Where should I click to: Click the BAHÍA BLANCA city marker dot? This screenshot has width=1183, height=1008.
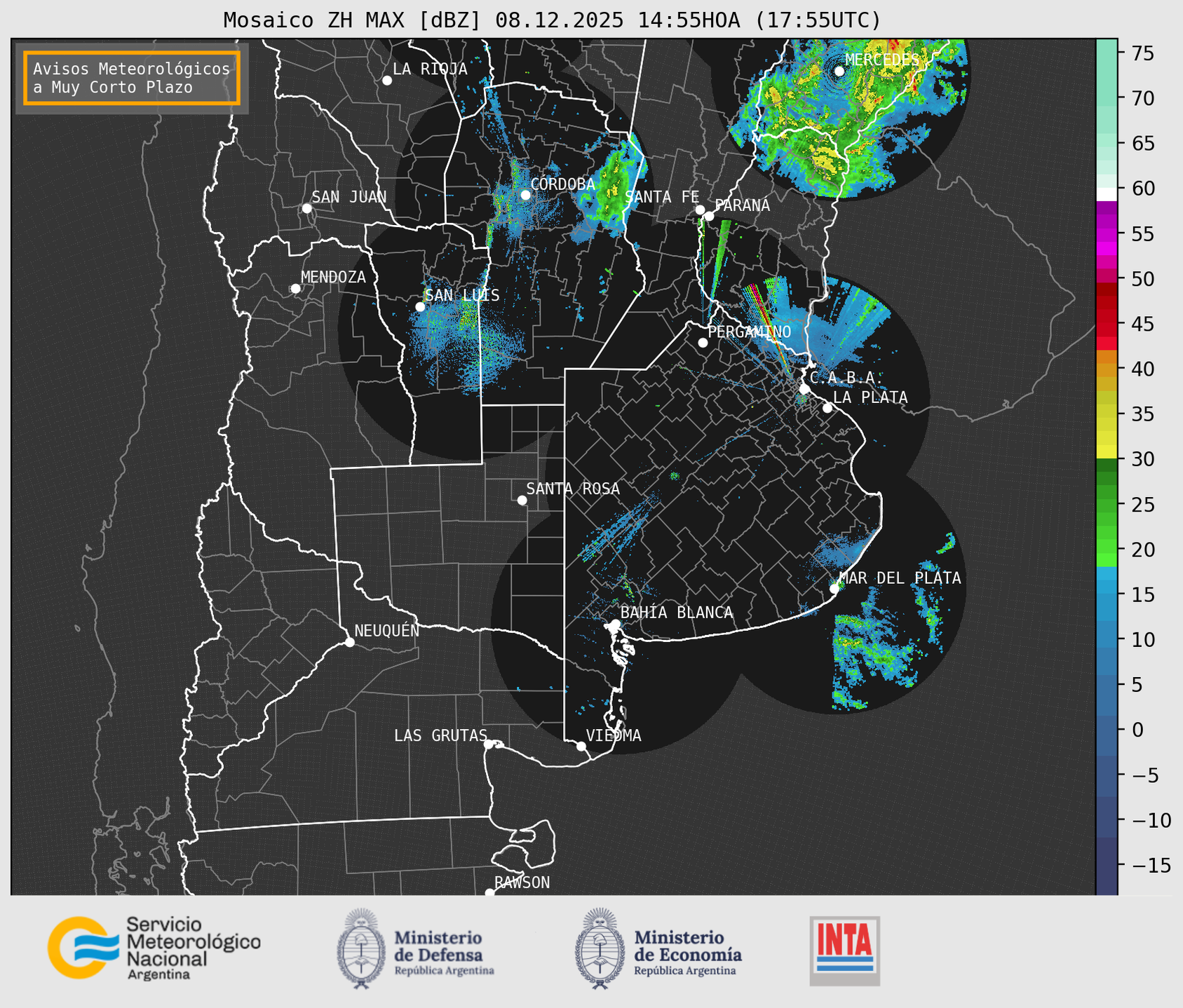tap(615, 624)
